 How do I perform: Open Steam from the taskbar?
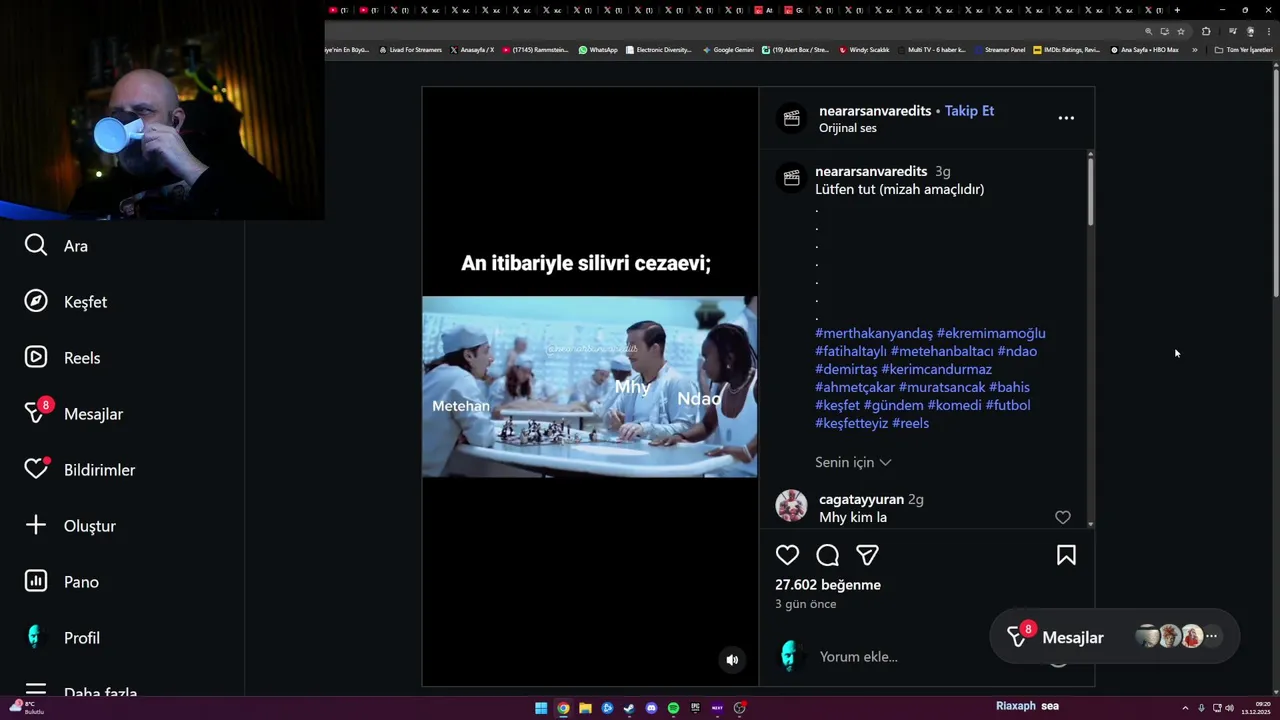pyautogui.click(x=629, y=708)
